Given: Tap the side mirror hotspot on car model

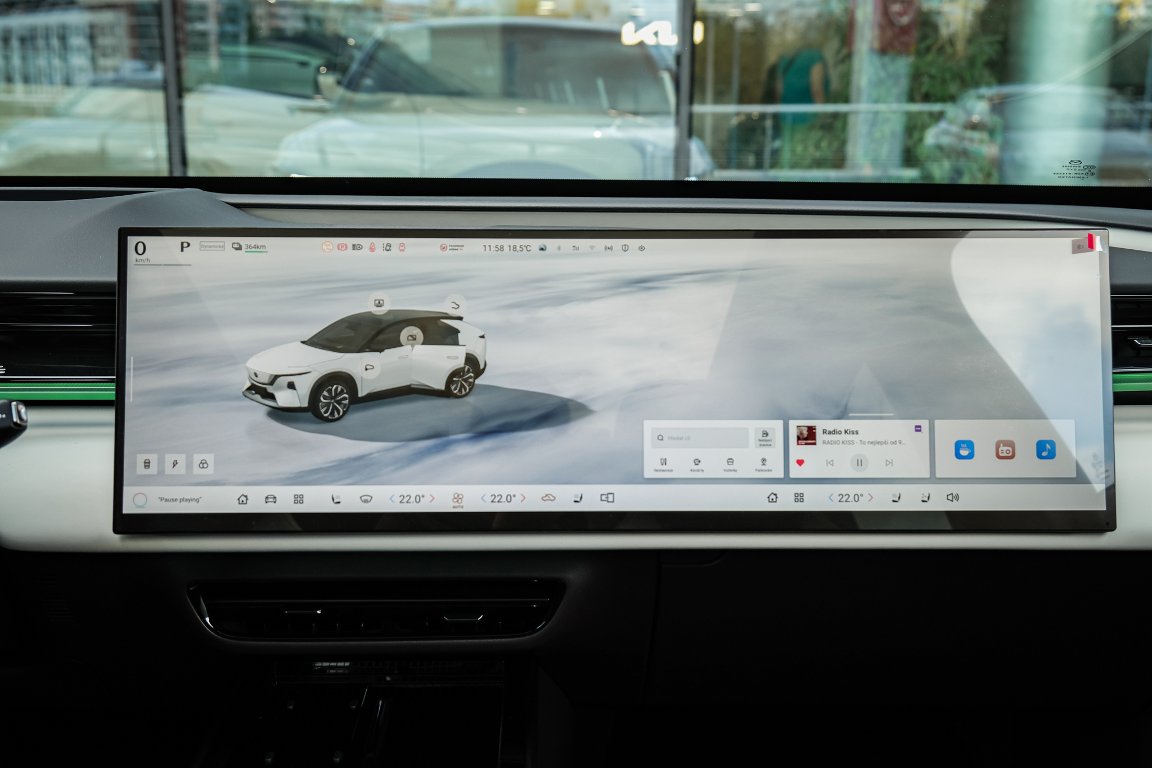Looking at the screenshot, I should pos(370,367).
